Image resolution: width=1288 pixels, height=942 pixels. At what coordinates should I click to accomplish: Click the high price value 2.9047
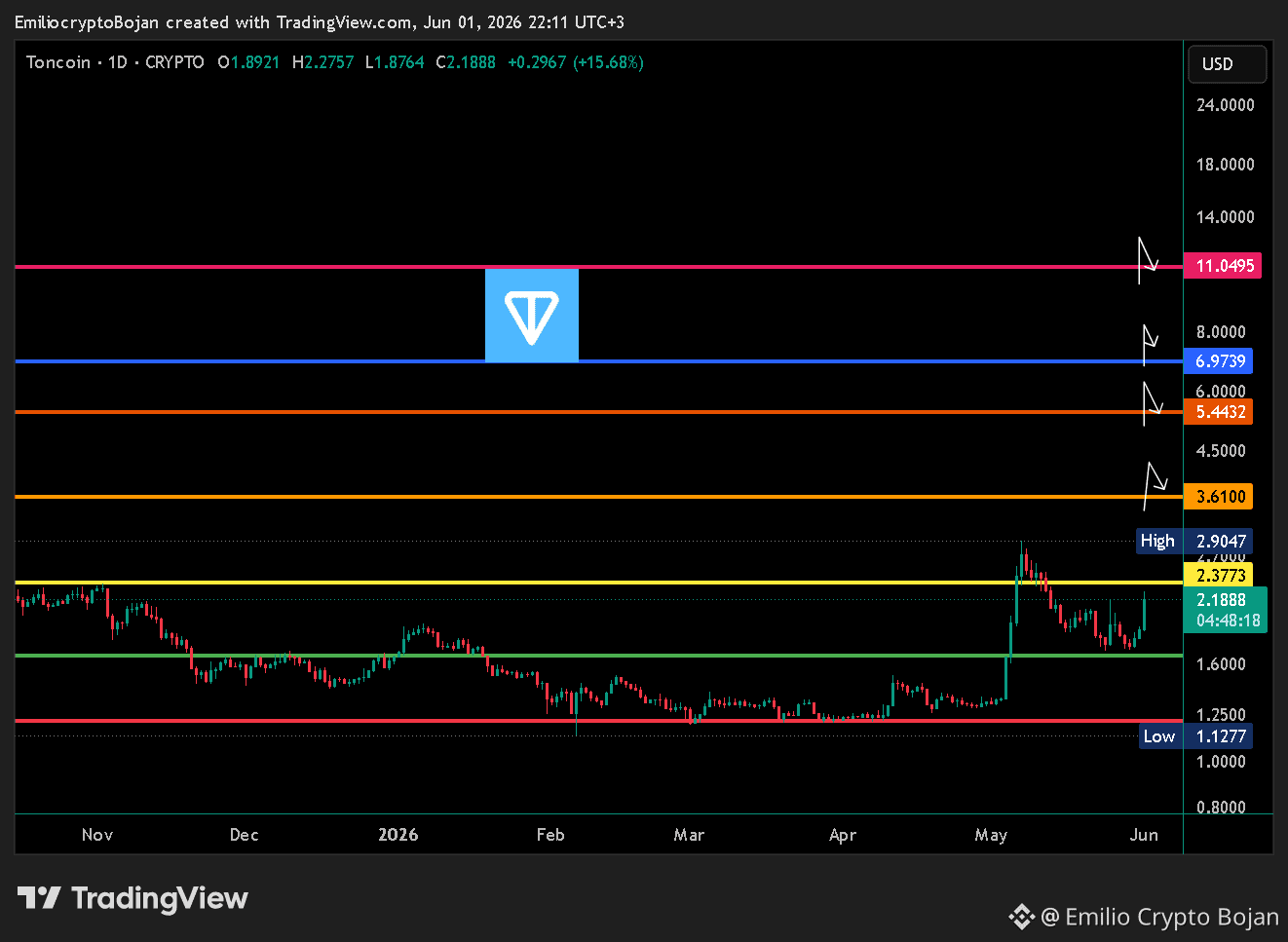1218,542
